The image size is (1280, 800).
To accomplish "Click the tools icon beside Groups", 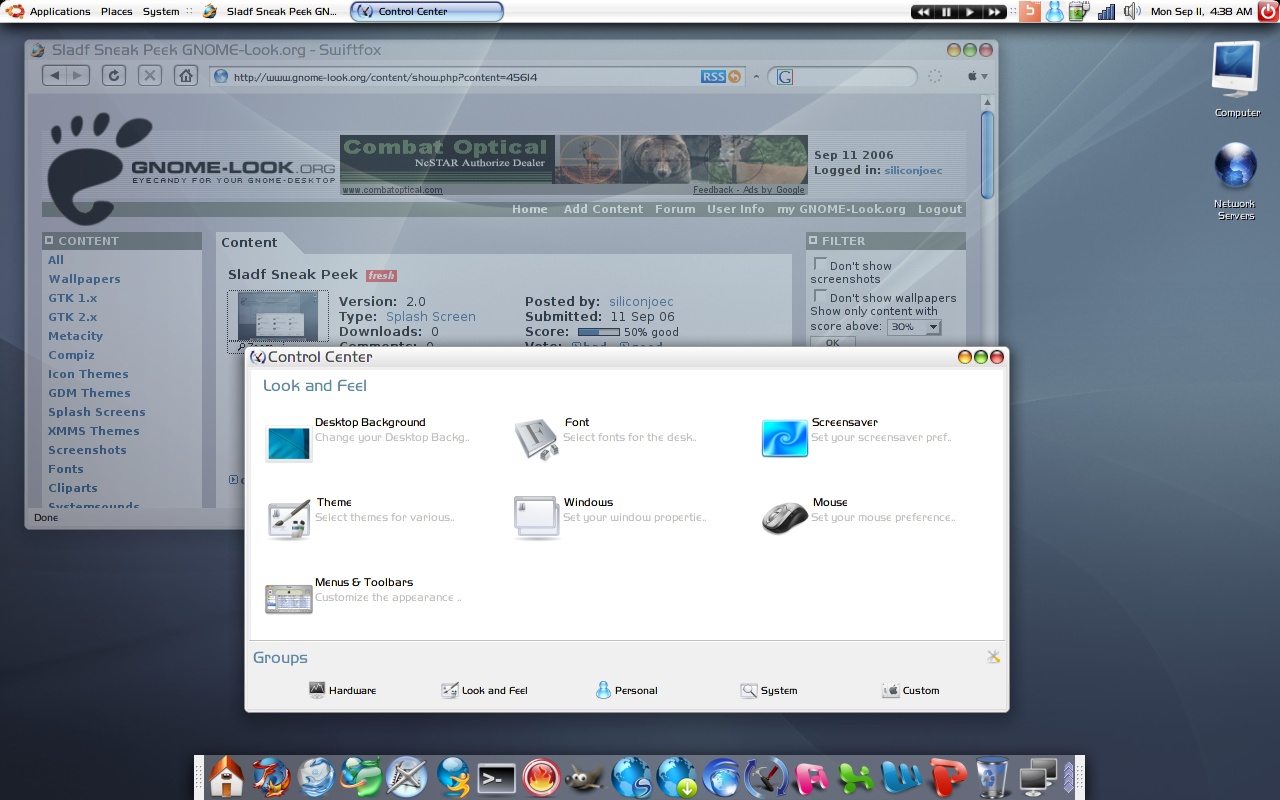I will coord(993,657).
